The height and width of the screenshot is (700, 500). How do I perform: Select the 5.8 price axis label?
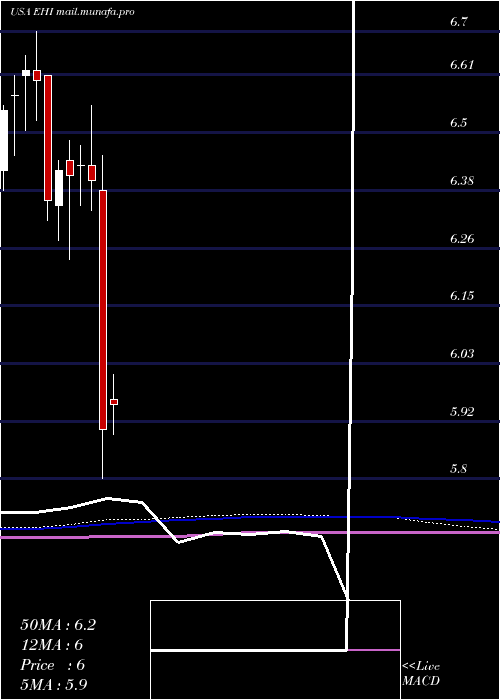459,469
